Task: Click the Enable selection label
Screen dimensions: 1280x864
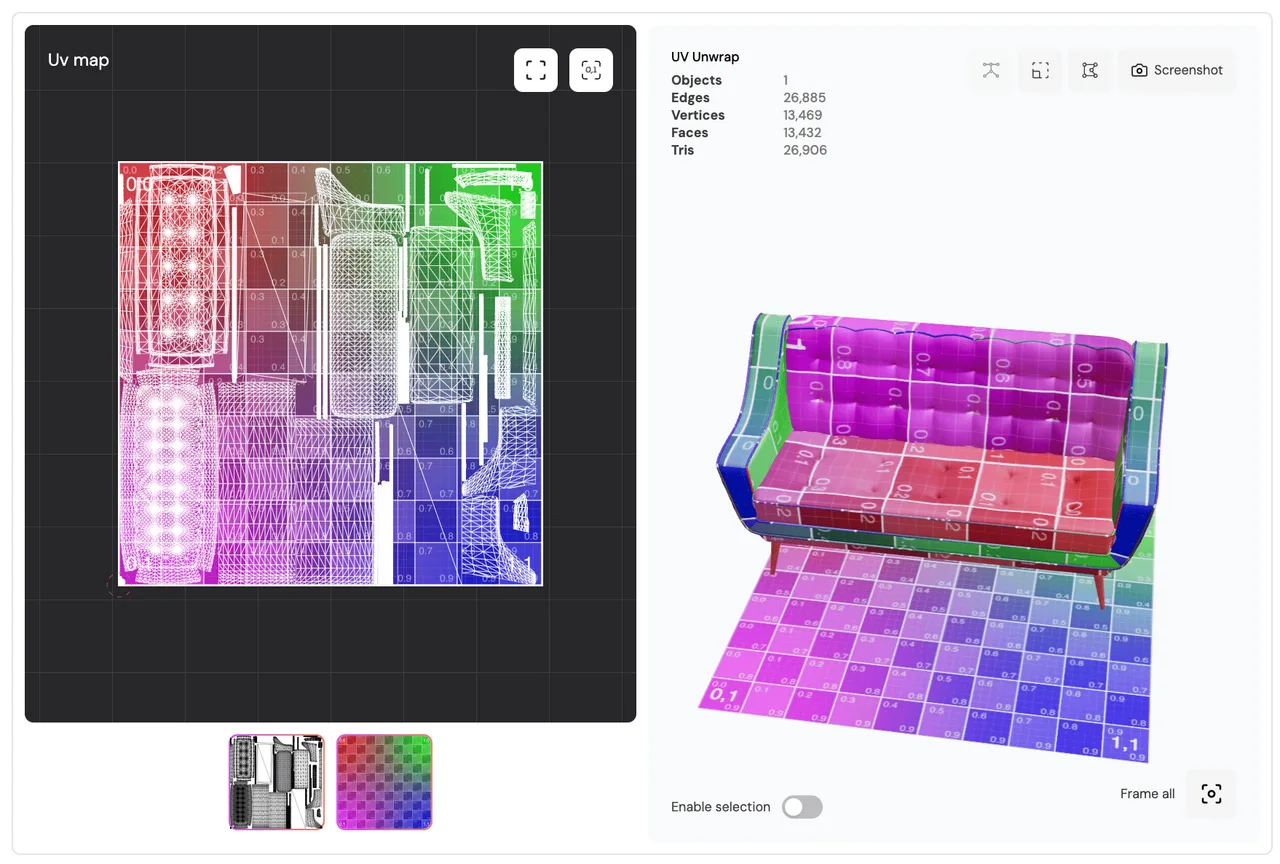Action: [x=721, y=807]
